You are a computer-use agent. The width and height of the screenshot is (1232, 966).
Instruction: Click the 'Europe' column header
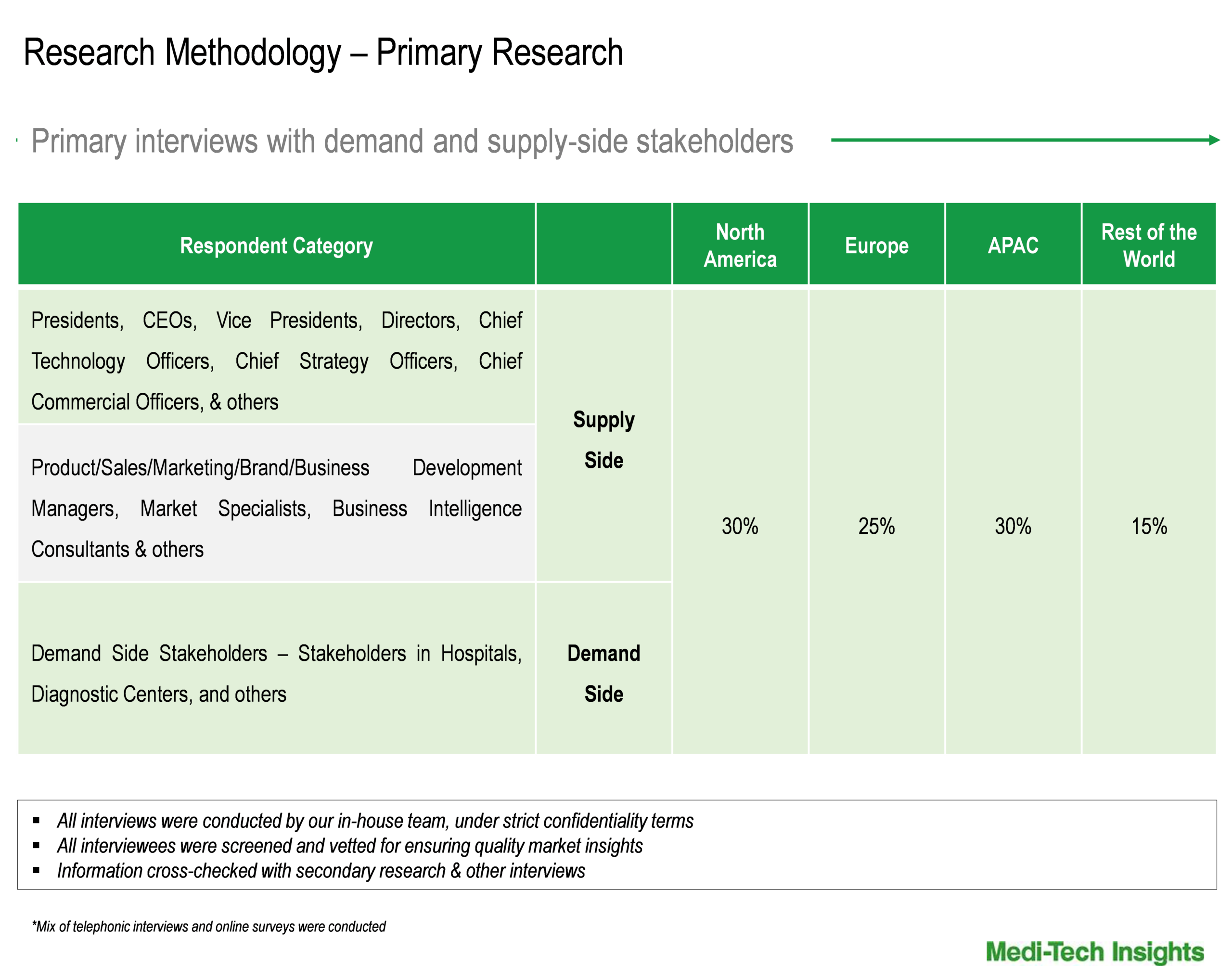coord(877,244)
